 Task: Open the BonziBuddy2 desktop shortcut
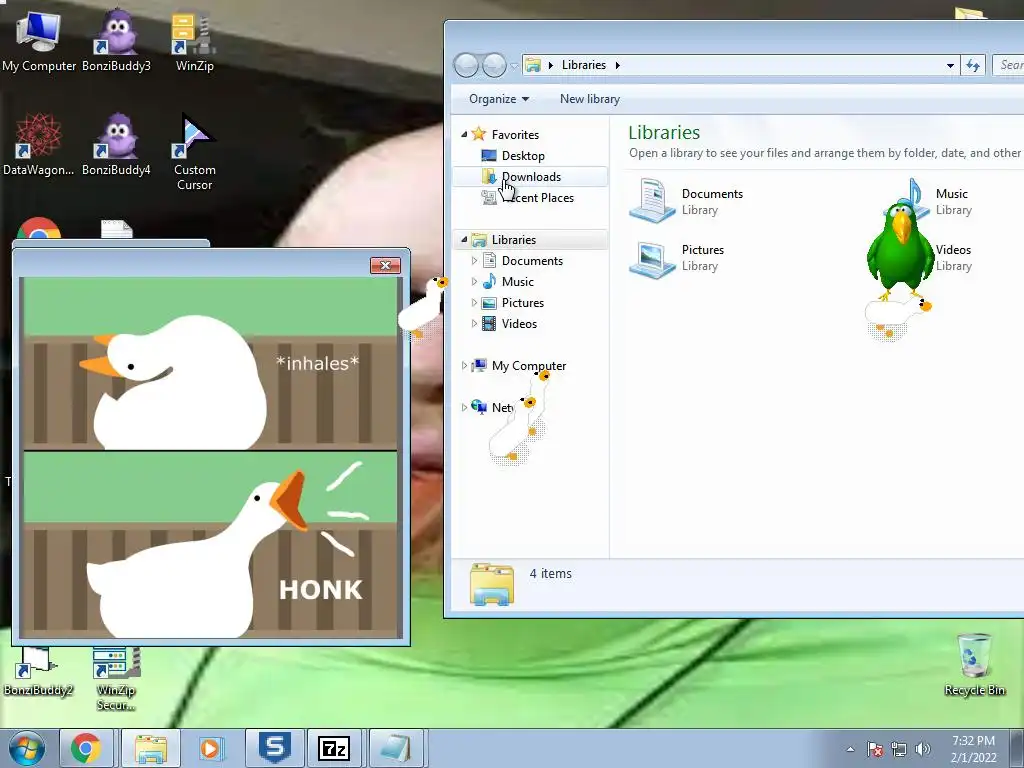tap(39, 671)
